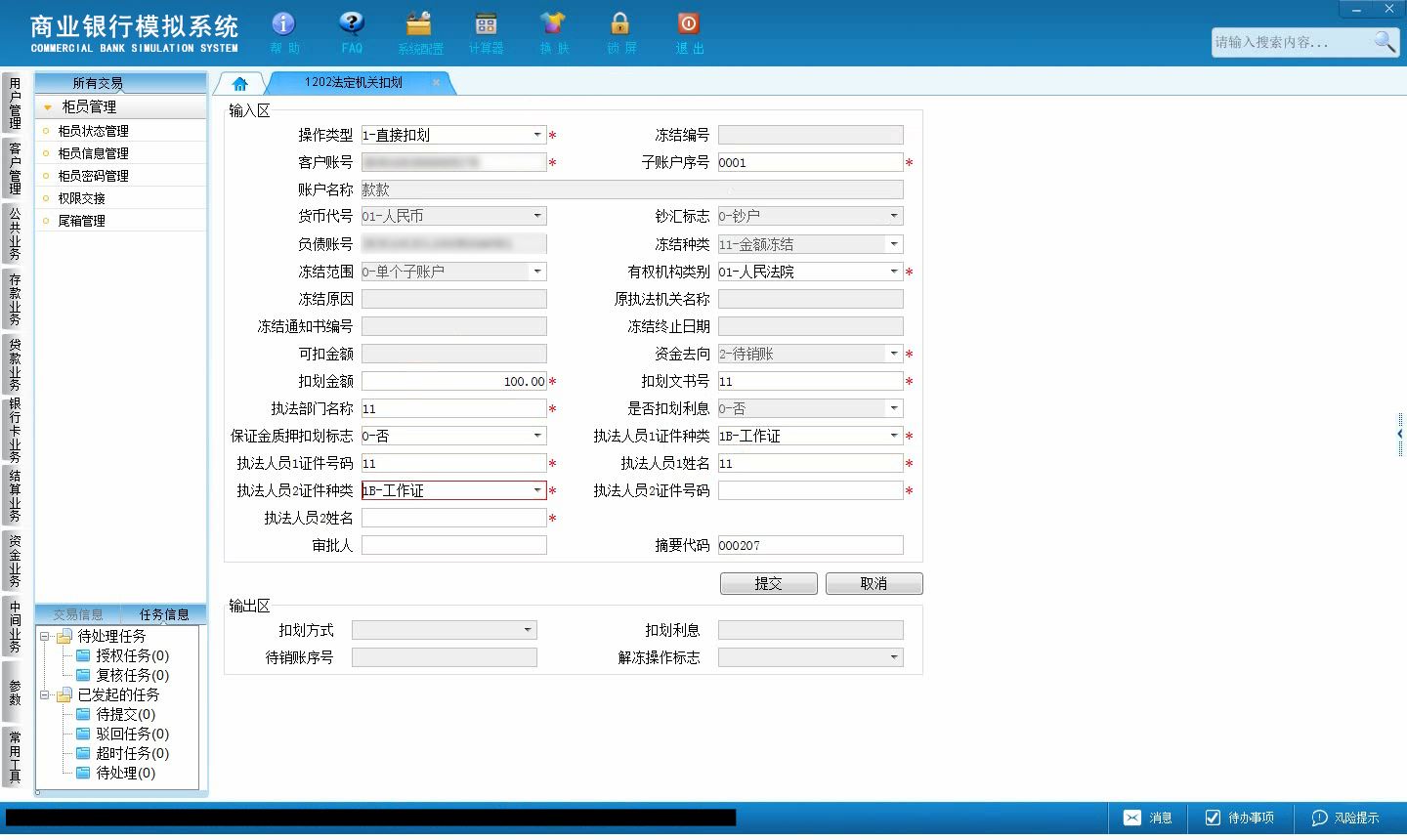This screenshot has width=1407, height=840.
Task: Click the 提交 submit button
Action: point(769,583)
